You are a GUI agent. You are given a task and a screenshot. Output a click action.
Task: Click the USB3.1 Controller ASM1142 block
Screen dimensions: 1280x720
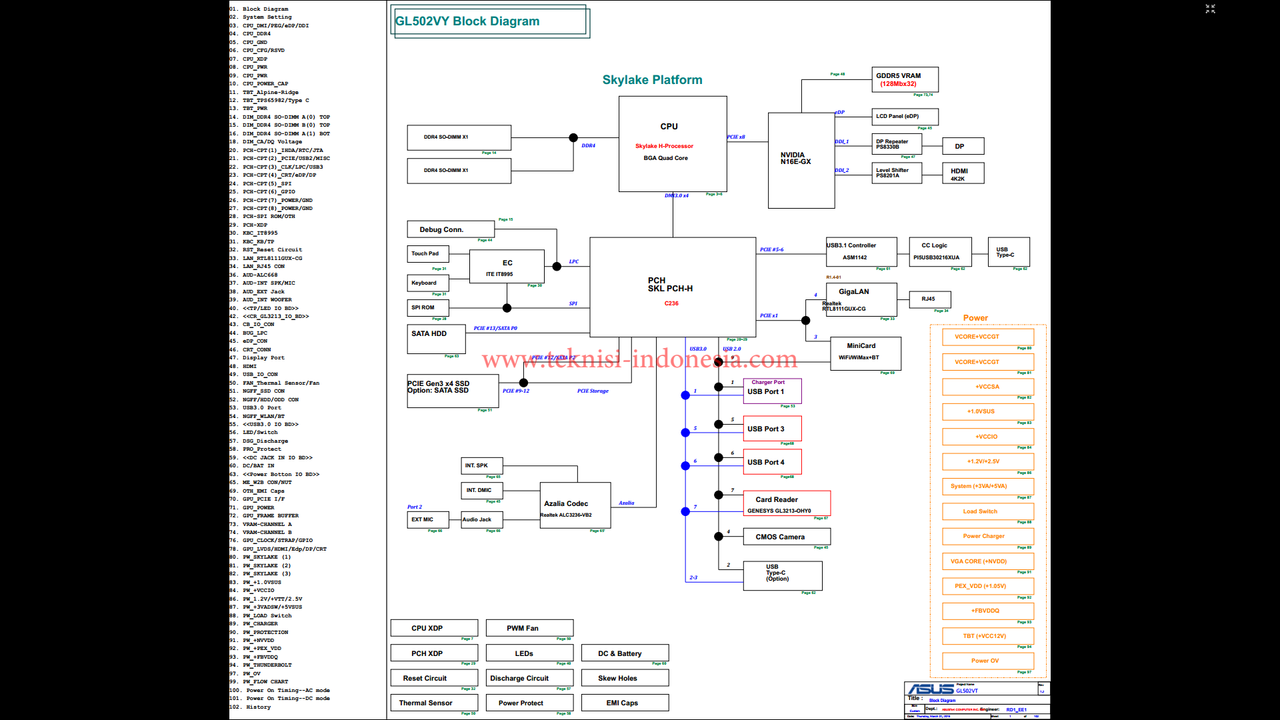pos(861,252)
